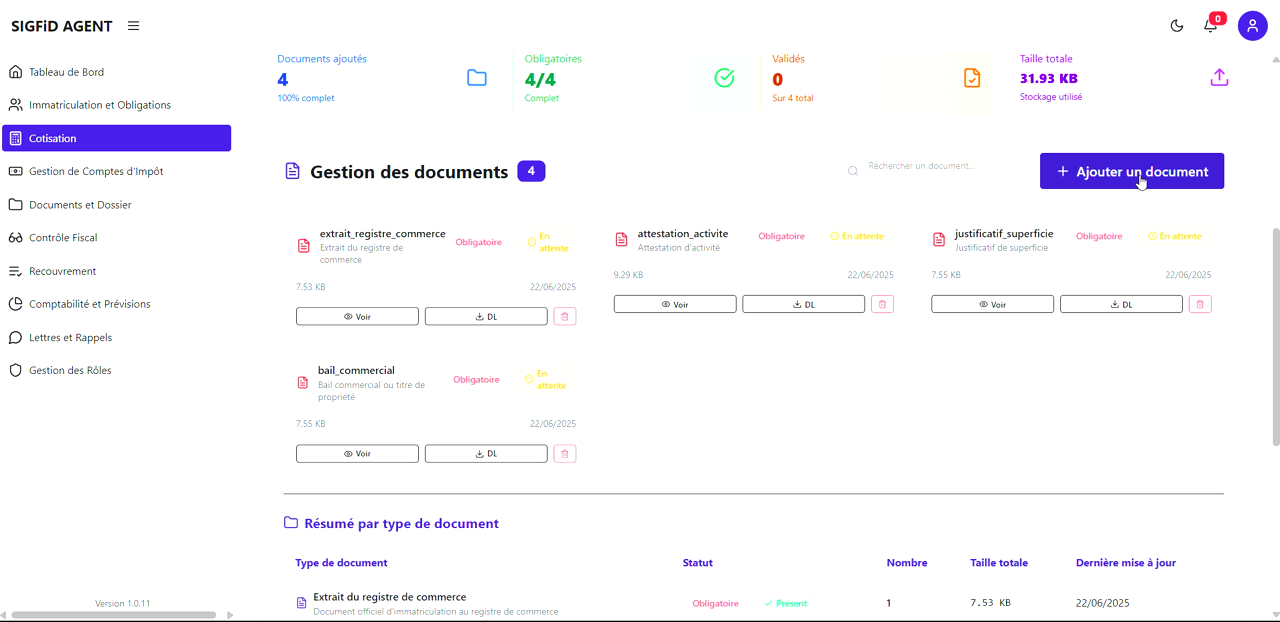The image size is (1280, 622).
Task: Open the notifications bell
Action: pyautogui.click(x=1210, y=25)
